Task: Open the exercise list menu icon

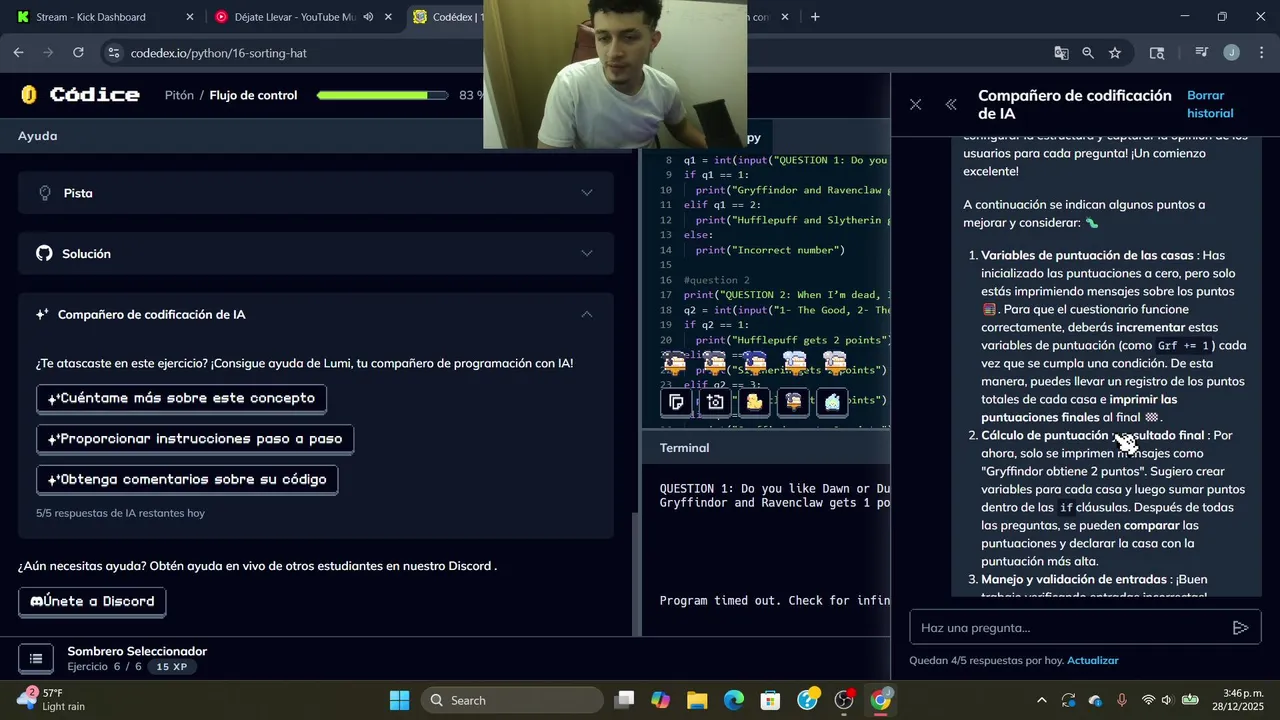Action: click(36, 658)
